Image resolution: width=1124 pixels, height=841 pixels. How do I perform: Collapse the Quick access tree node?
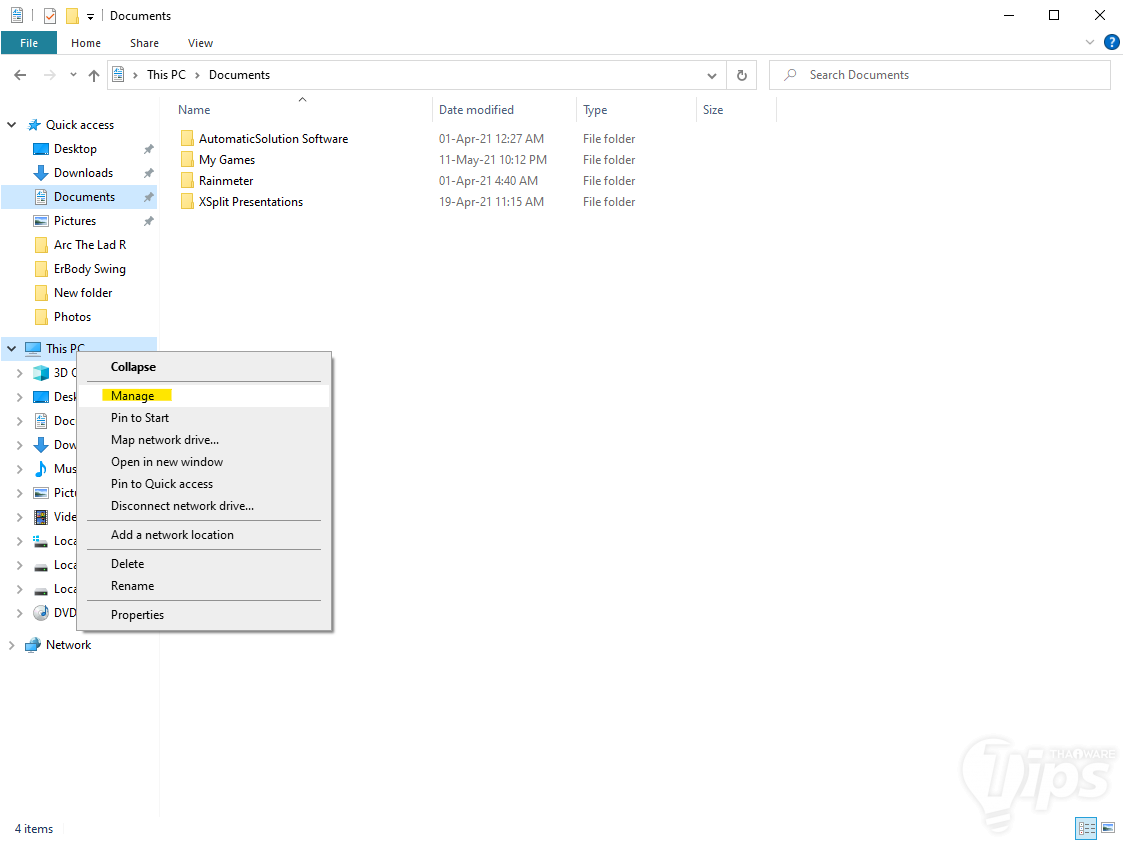pos(11,125)
